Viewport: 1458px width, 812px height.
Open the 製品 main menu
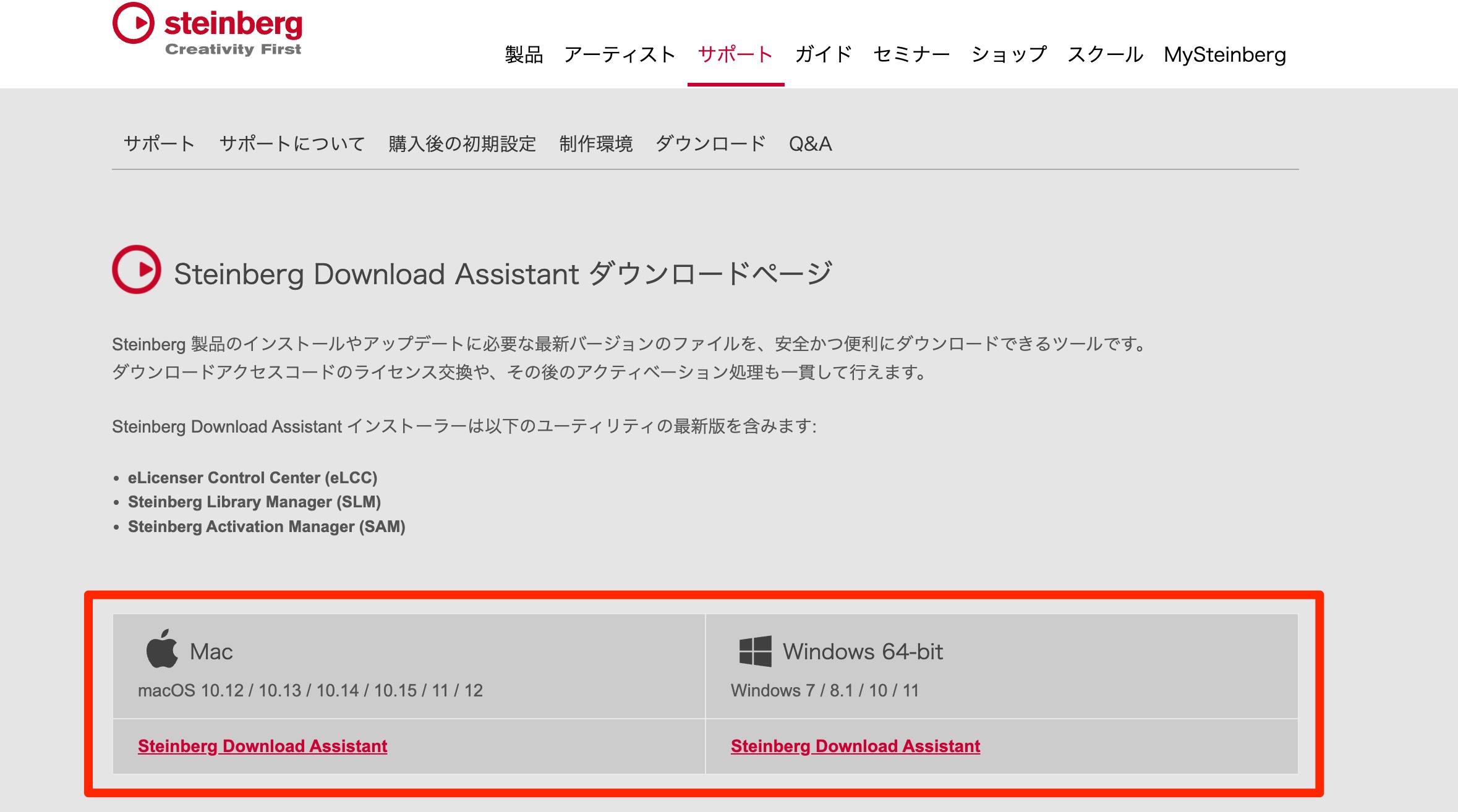[524, 54]
